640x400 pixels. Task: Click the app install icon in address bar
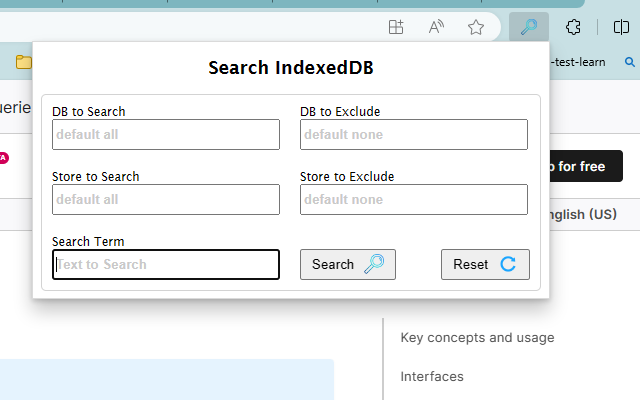click(x=396, y=27)
